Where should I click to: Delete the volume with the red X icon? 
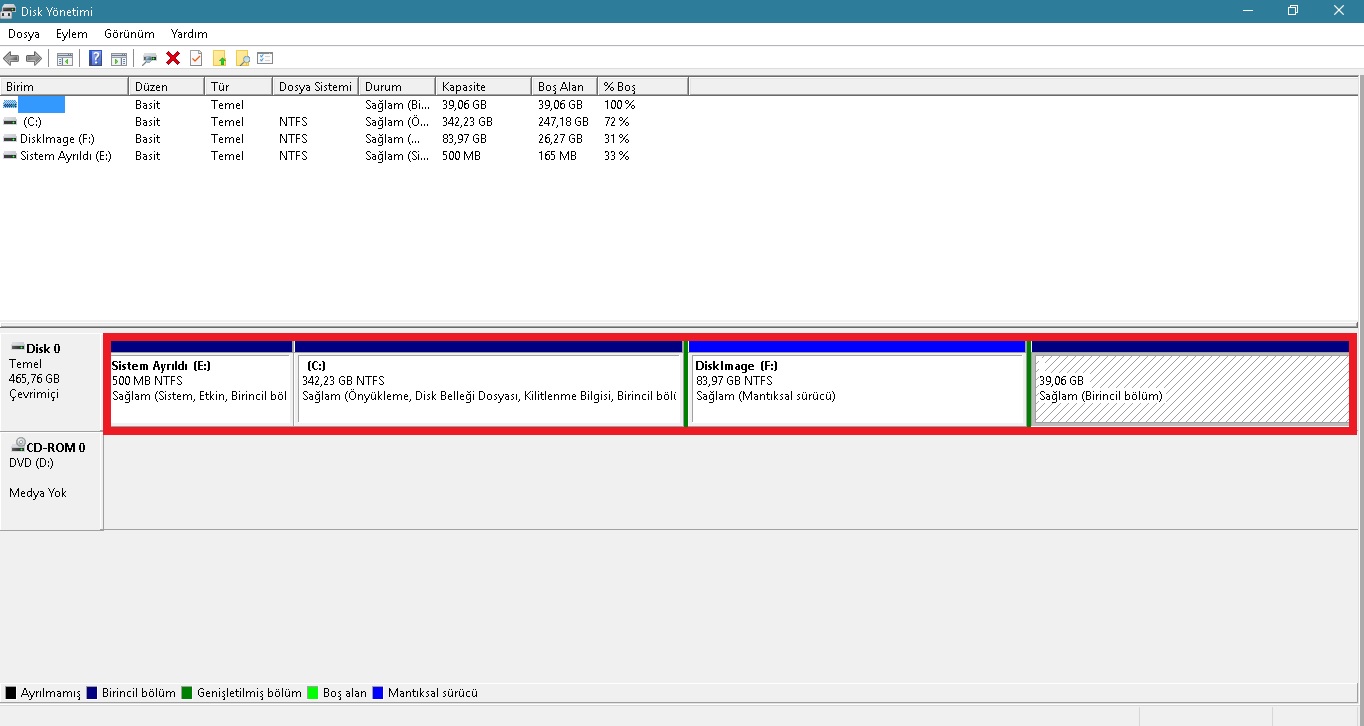point(173,58)
